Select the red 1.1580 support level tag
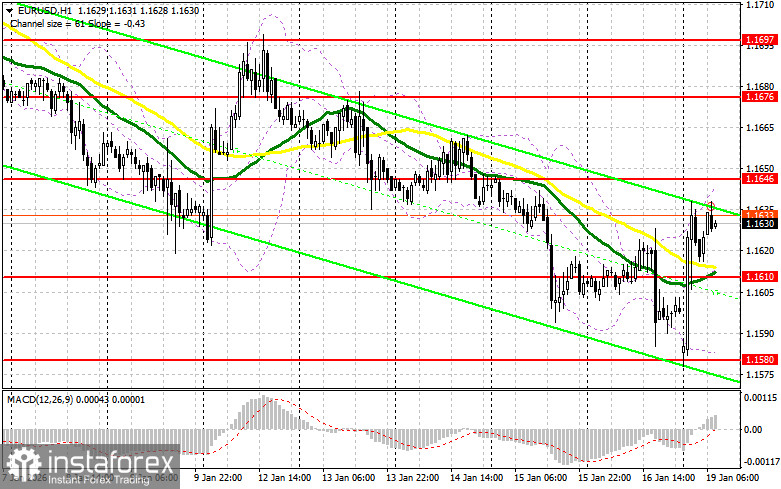The width and height of the screenshot is (781, 489). 759,359
